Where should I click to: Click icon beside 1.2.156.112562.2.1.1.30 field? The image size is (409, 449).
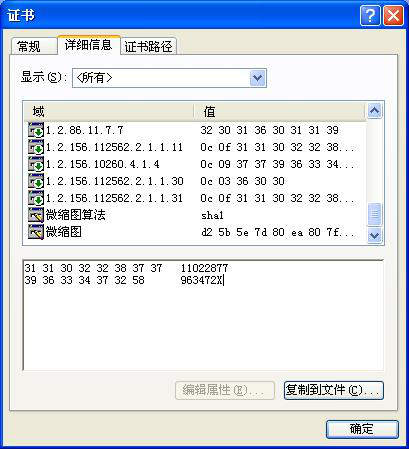click(x=36, y=181)
